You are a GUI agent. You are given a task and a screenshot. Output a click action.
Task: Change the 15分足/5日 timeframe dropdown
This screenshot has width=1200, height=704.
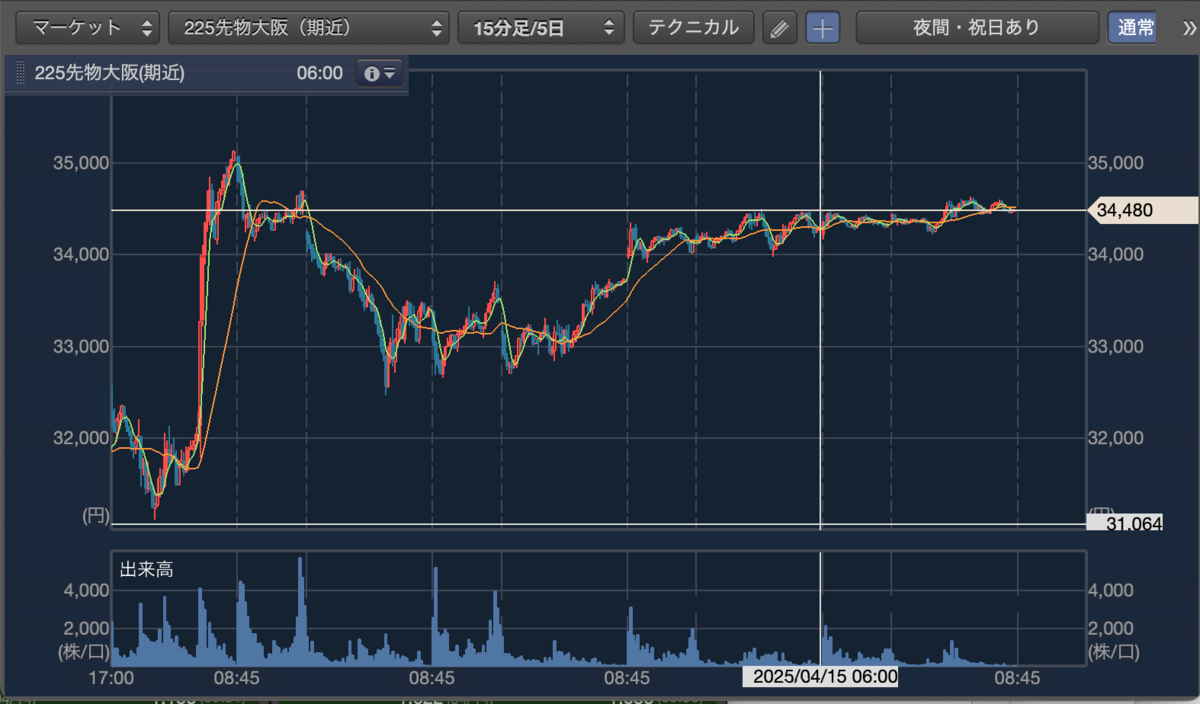(x=541, y=27)
